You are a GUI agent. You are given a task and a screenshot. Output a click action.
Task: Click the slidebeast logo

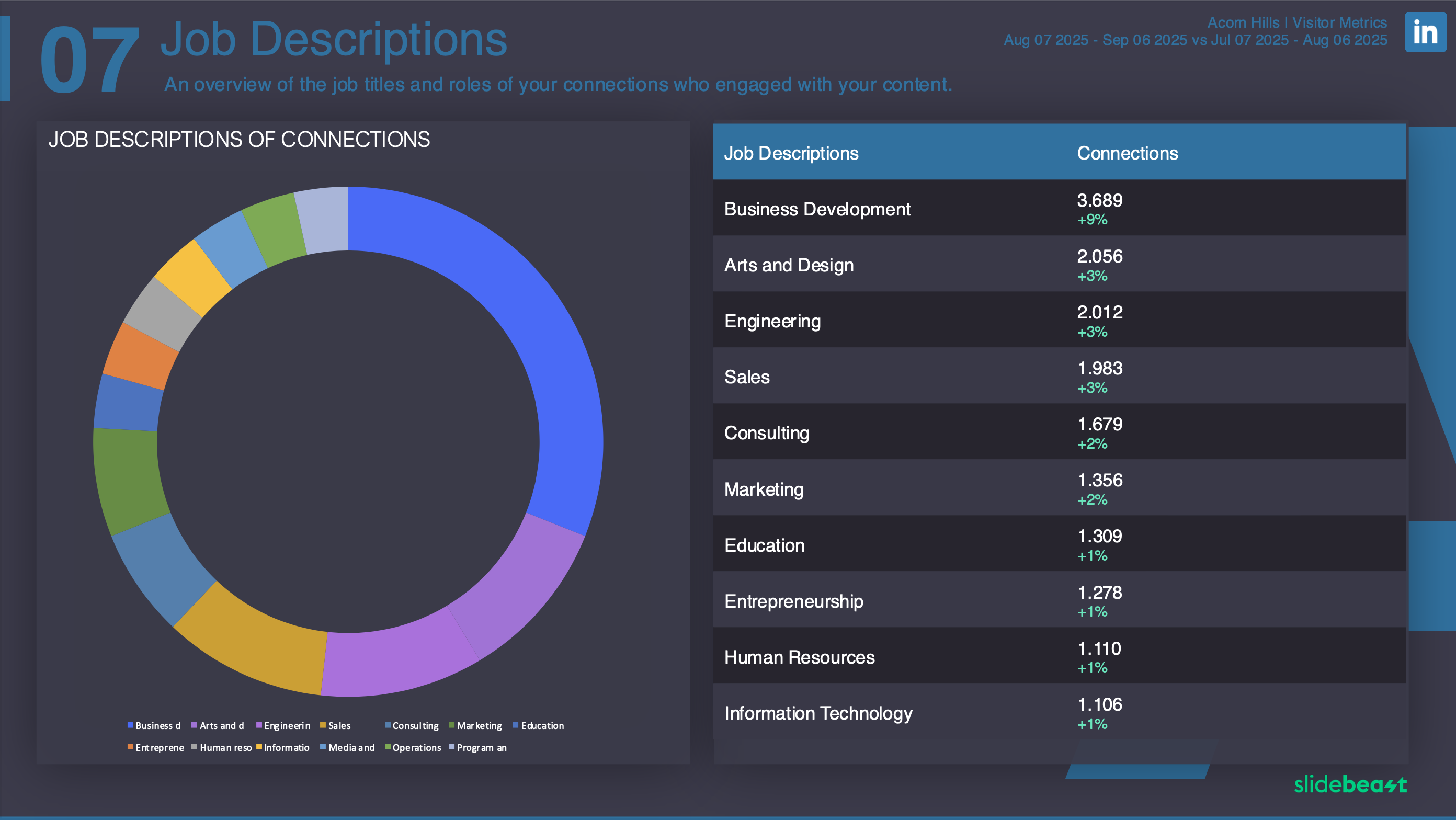pos(1350,784)
